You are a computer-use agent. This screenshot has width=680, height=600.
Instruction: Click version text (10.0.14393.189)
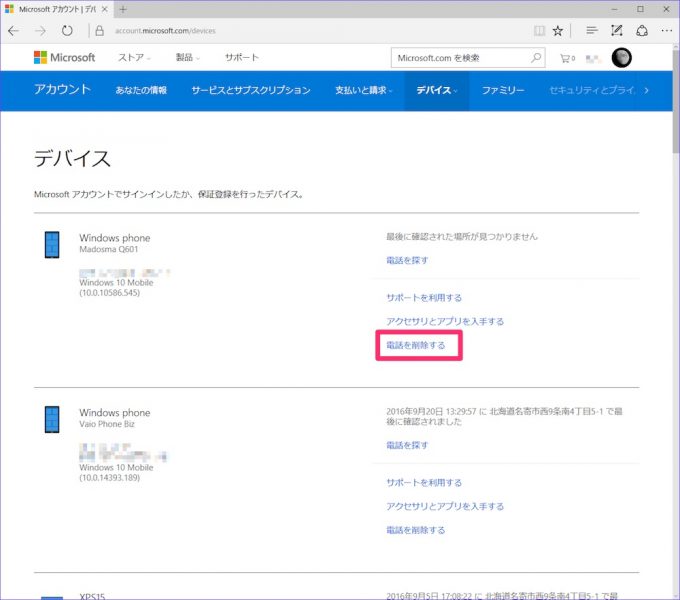109,478
